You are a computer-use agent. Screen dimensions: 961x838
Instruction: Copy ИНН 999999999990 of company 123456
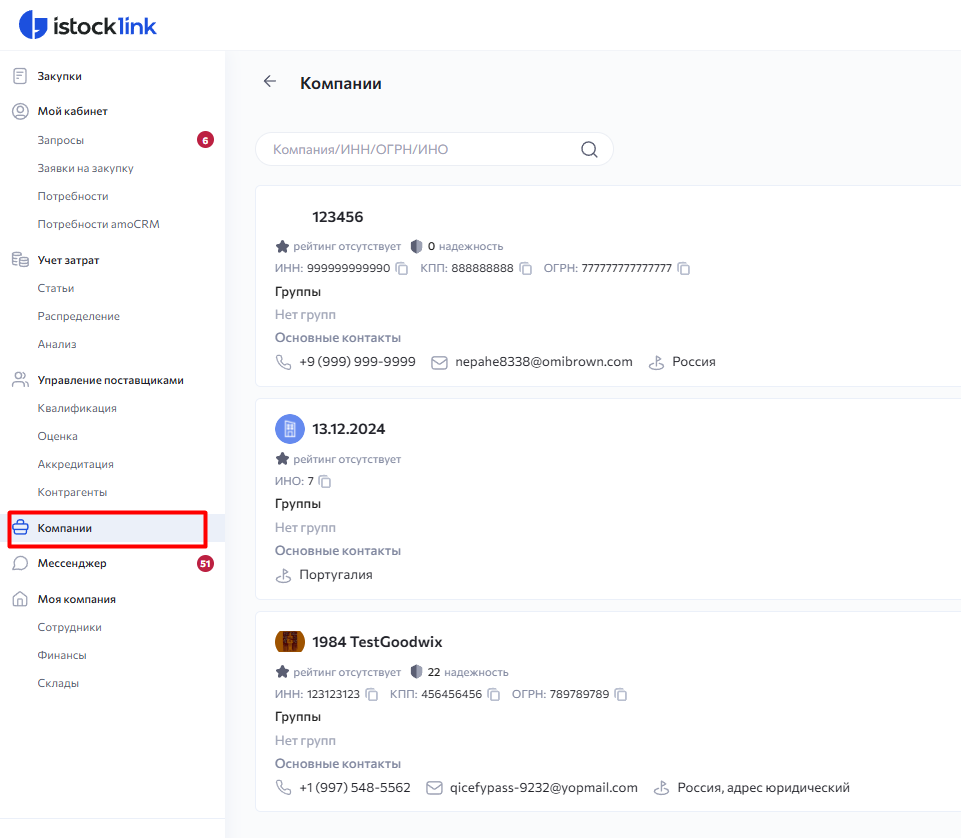pos(402,268)
